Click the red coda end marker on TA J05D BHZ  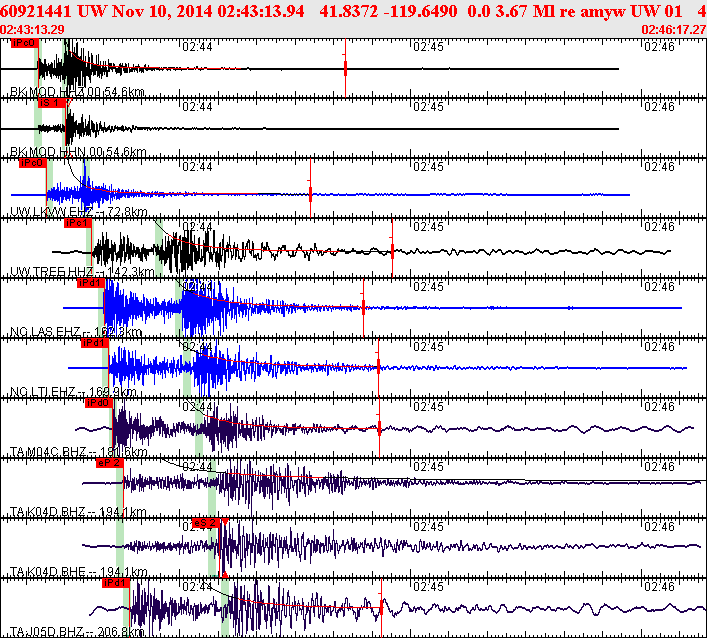tap(381, 607)
